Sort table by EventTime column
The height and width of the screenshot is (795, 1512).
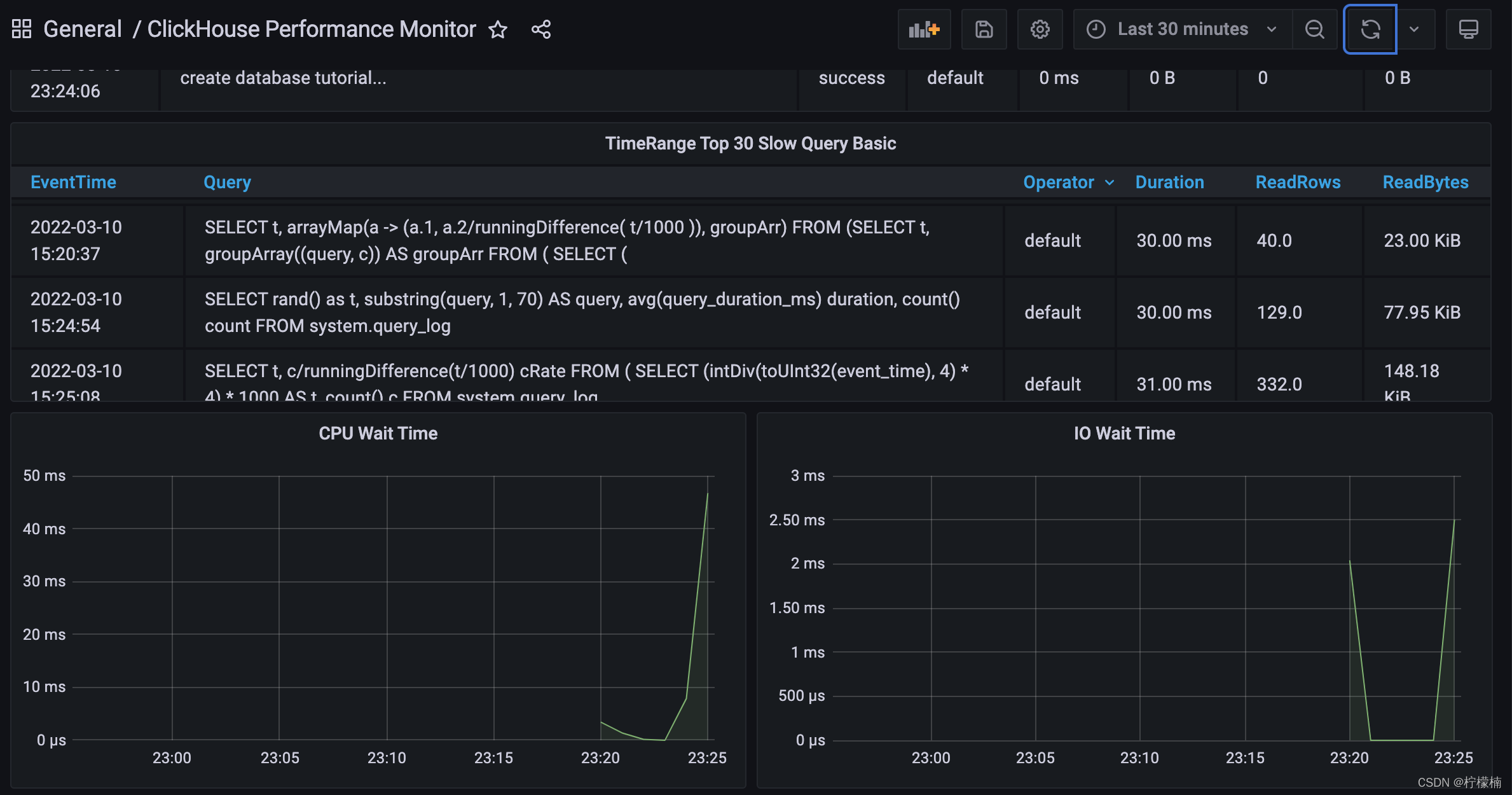[x=73, y=183]
